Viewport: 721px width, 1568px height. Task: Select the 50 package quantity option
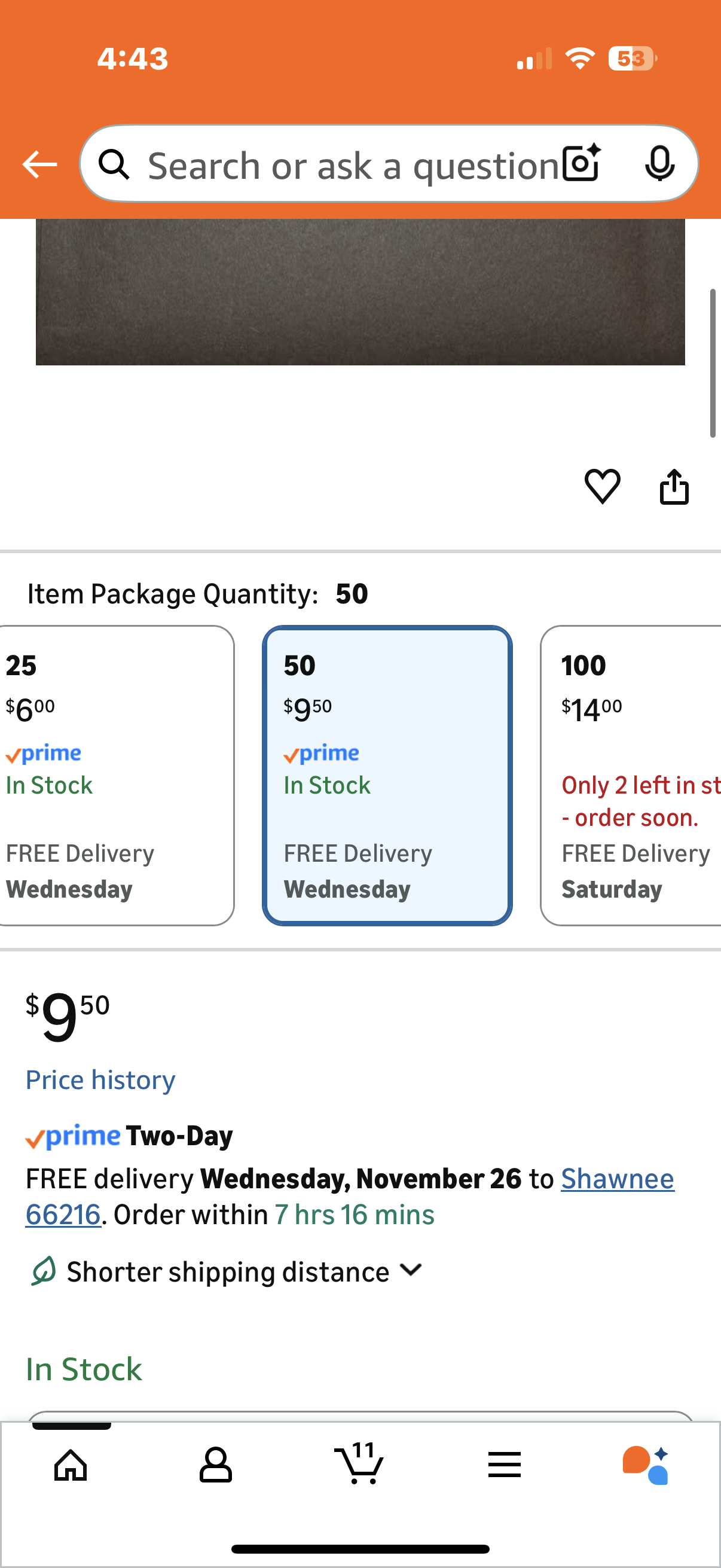point(387,775)
